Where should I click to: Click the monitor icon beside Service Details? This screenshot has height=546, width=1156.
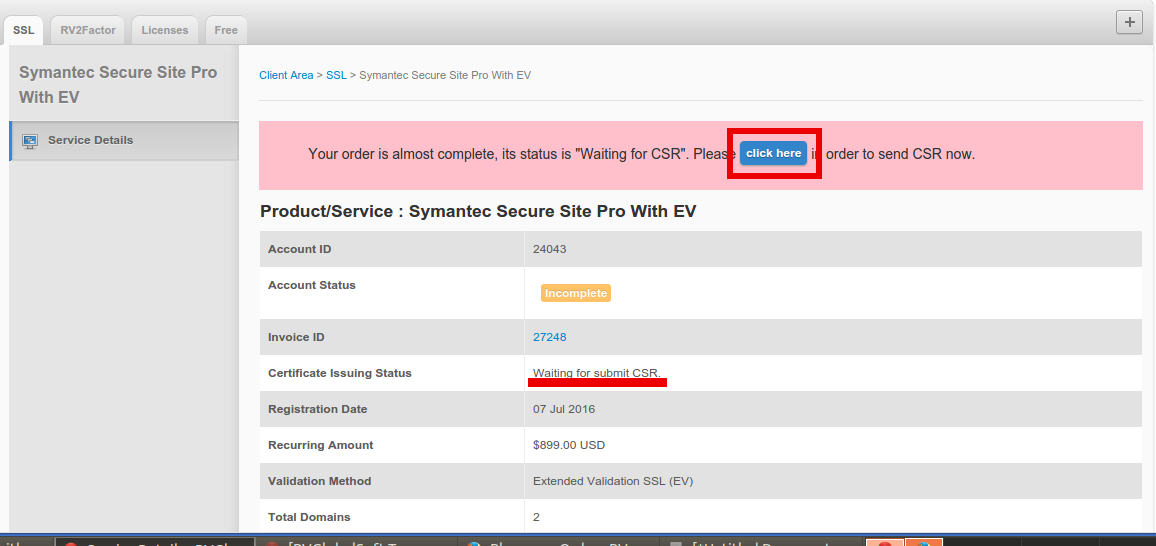point(30,141)
